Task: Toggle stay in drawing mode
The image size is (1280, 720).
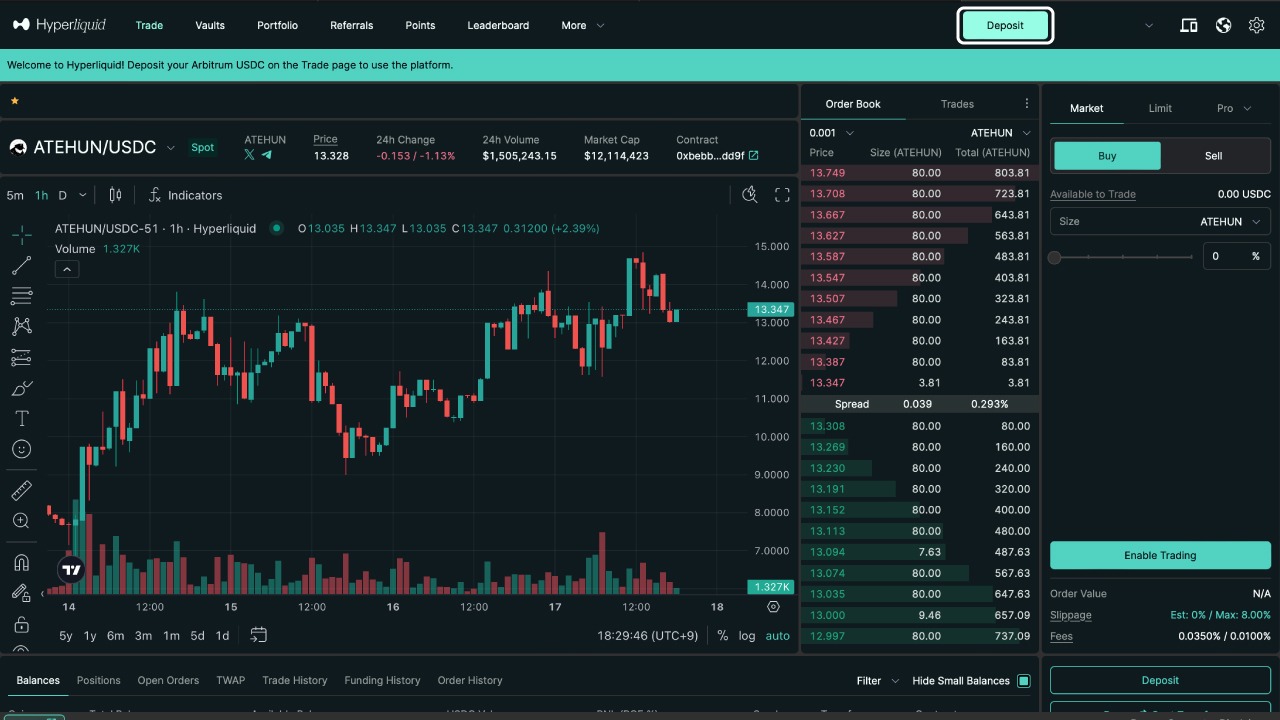Action: (x=21, y=593)
